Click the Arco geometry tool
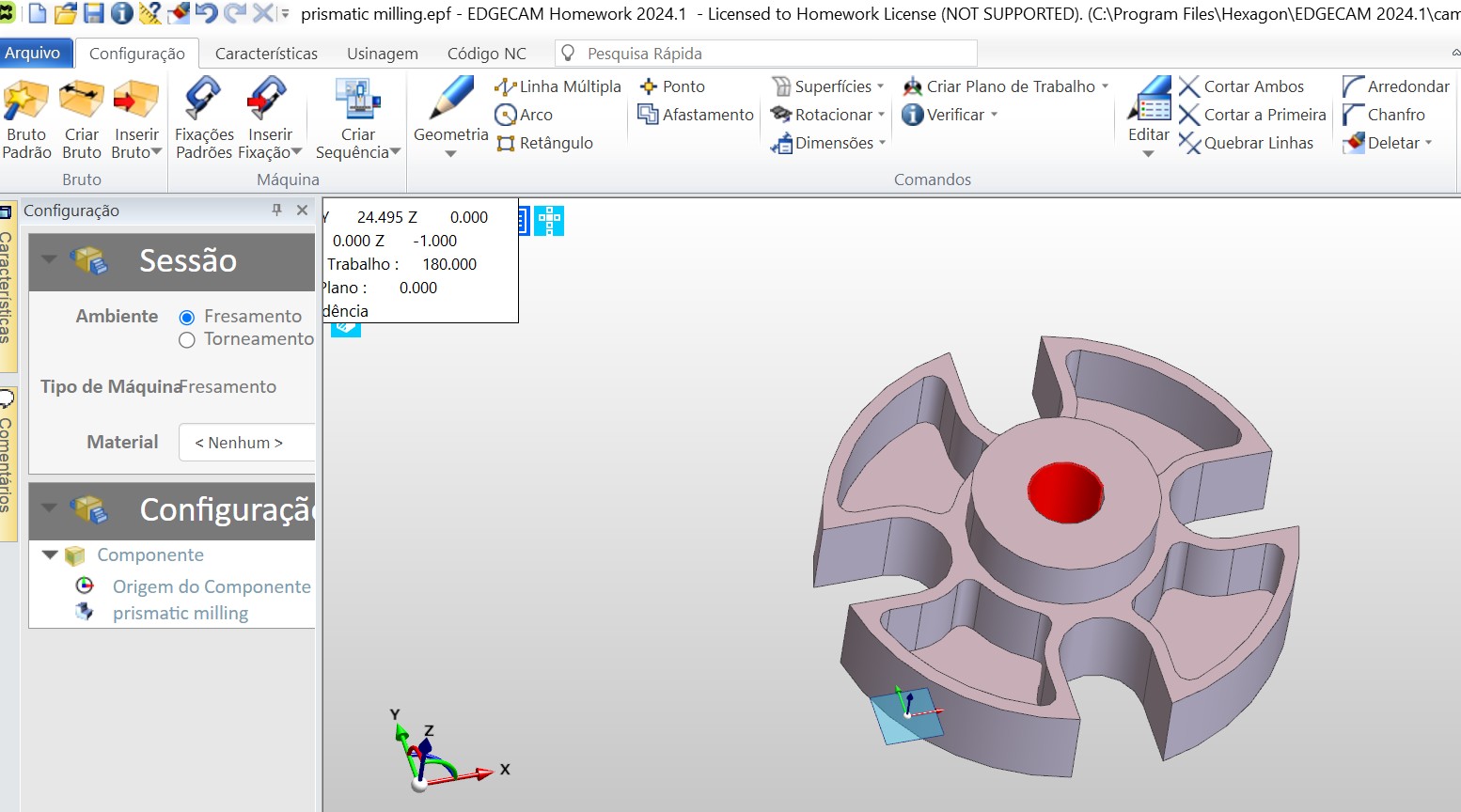The image size is (1461, 812). (525, 115)
